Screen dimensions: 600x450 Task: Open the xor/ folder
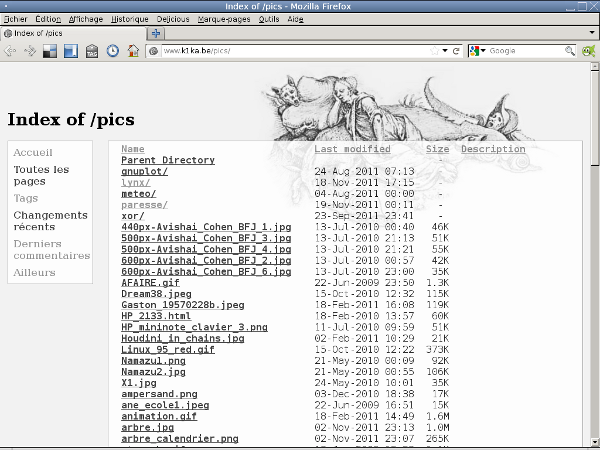133,216
